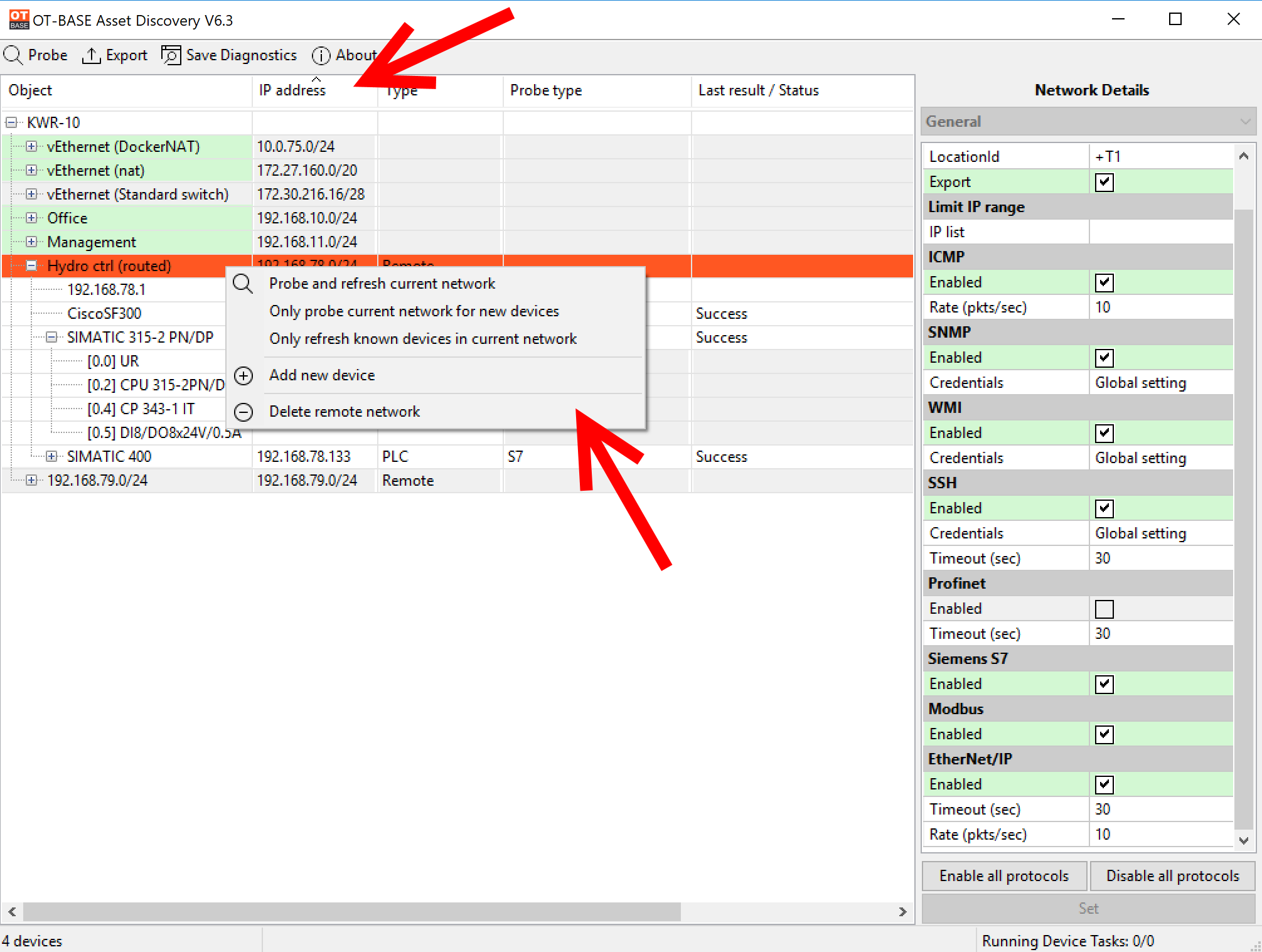Click EtherNet/IP Rate (pkts/sec) value 10
Image resolution: width=1262 pixels, height=952 pixels.
pos(1161,834)
